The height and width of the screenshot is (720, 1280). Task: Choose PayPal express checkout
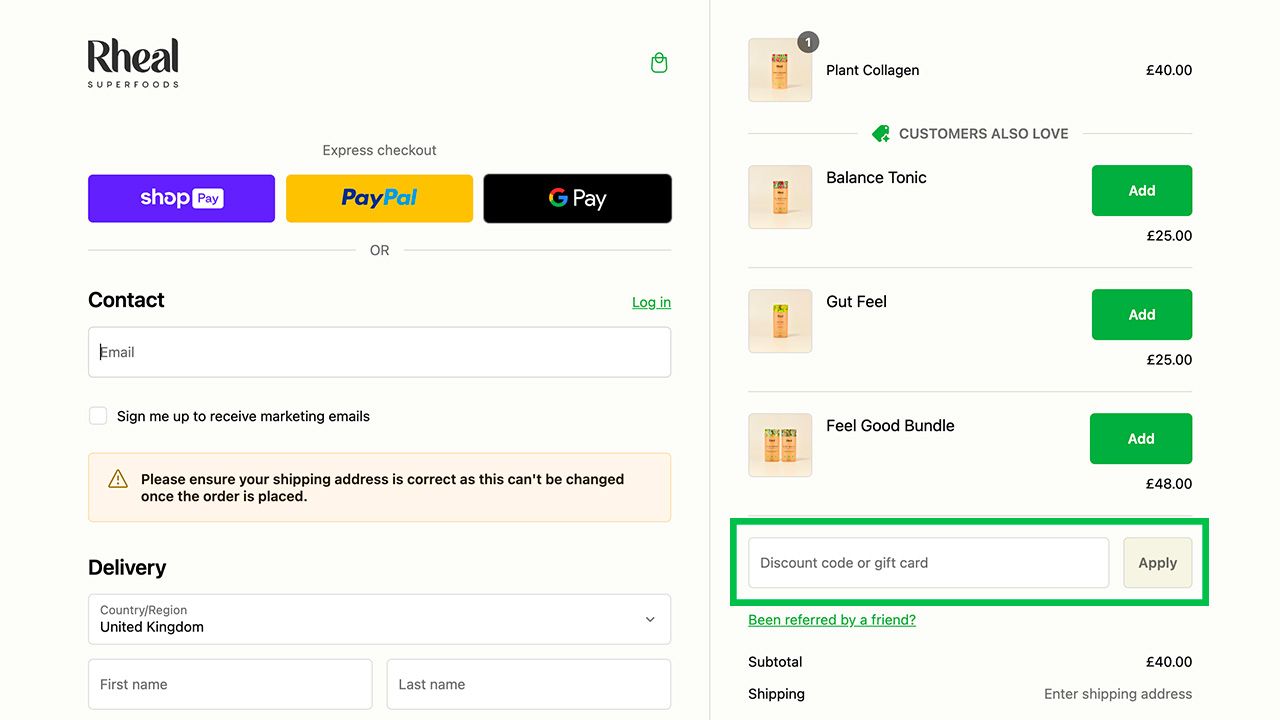click(x=379, y=198)
